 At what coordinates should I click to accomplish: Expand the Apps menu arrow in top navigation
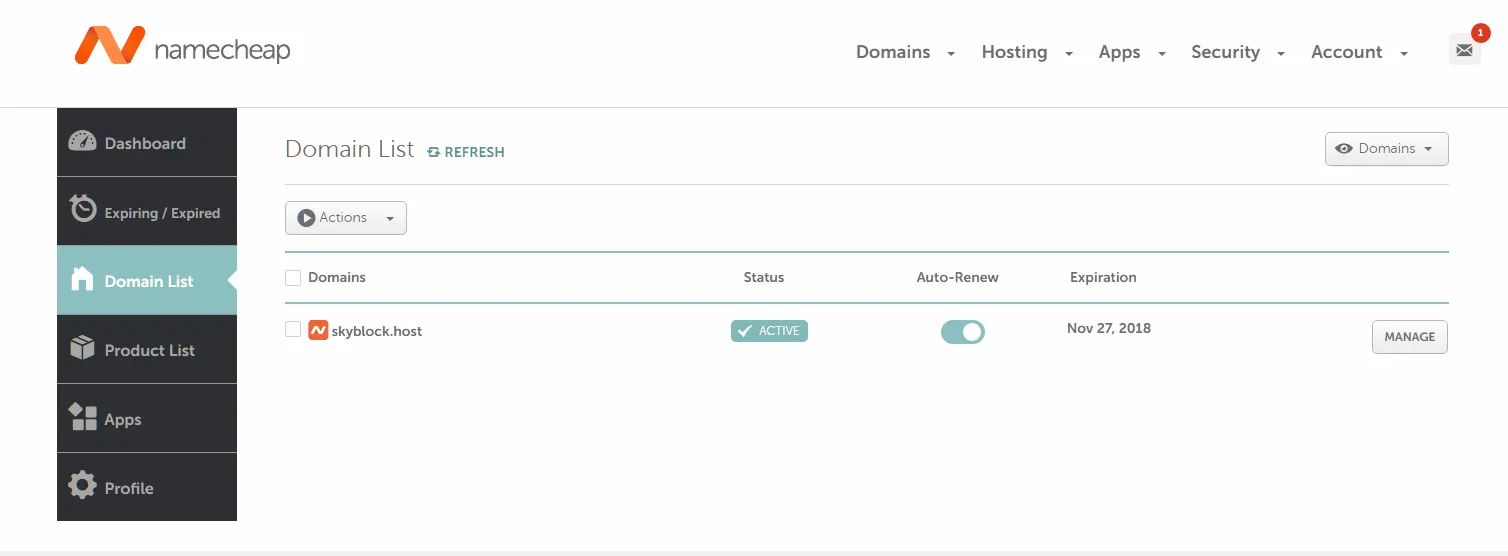tap(1162, 54)
